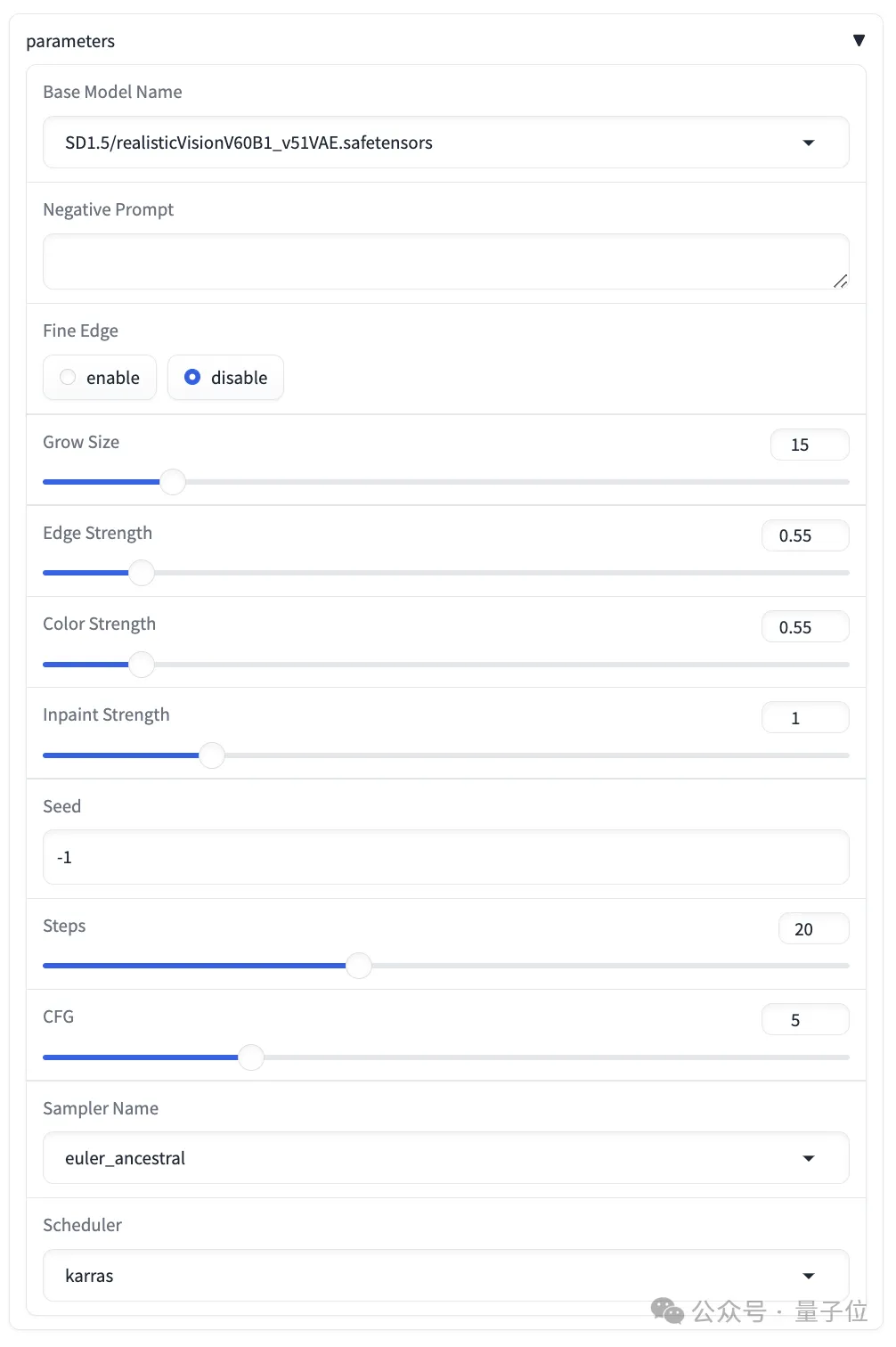Expand the Scheduler dropdown showing karras
The width and height of the screenshot is (896, 1347).
point(445,1276)
